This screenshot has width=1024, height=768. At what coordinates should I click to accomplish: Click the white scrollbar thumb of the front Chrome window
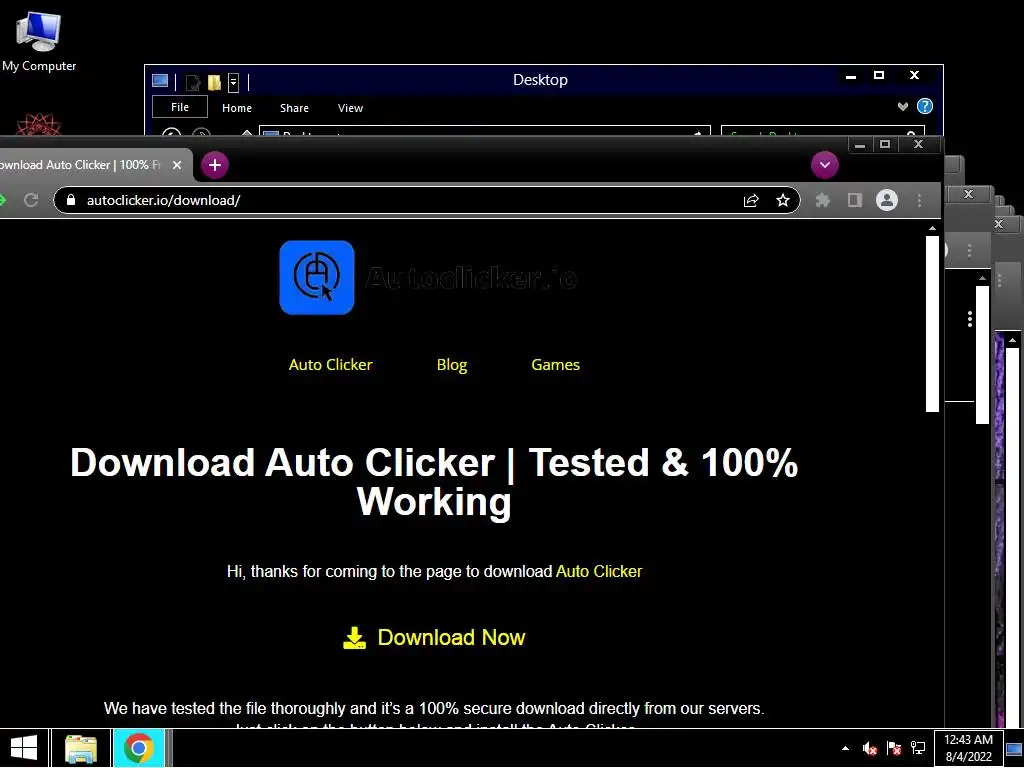933,324
